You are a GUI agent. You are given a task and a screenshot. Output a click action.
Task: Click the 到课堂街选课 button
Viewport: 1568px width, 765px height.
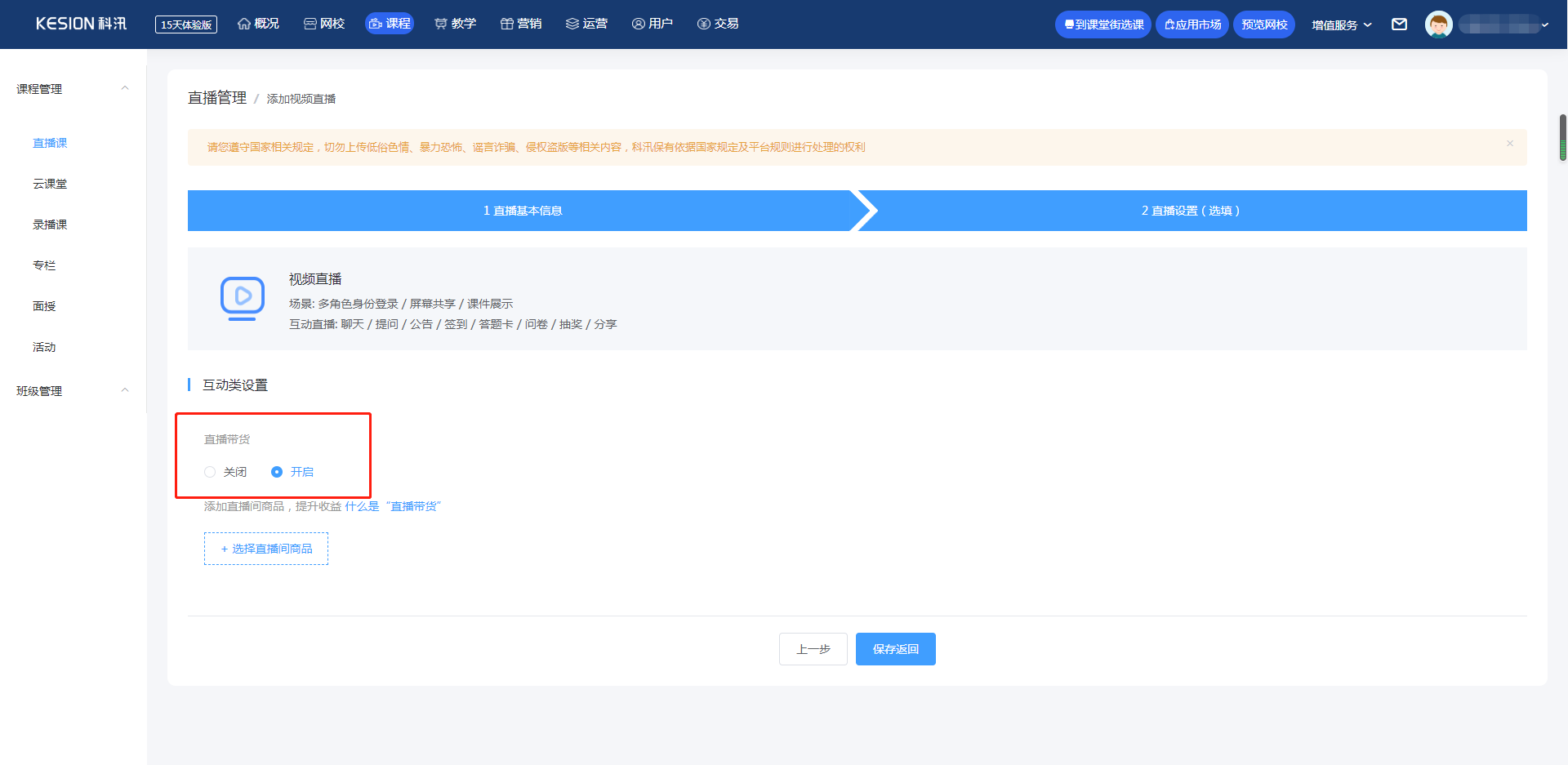coord(1103,24)
